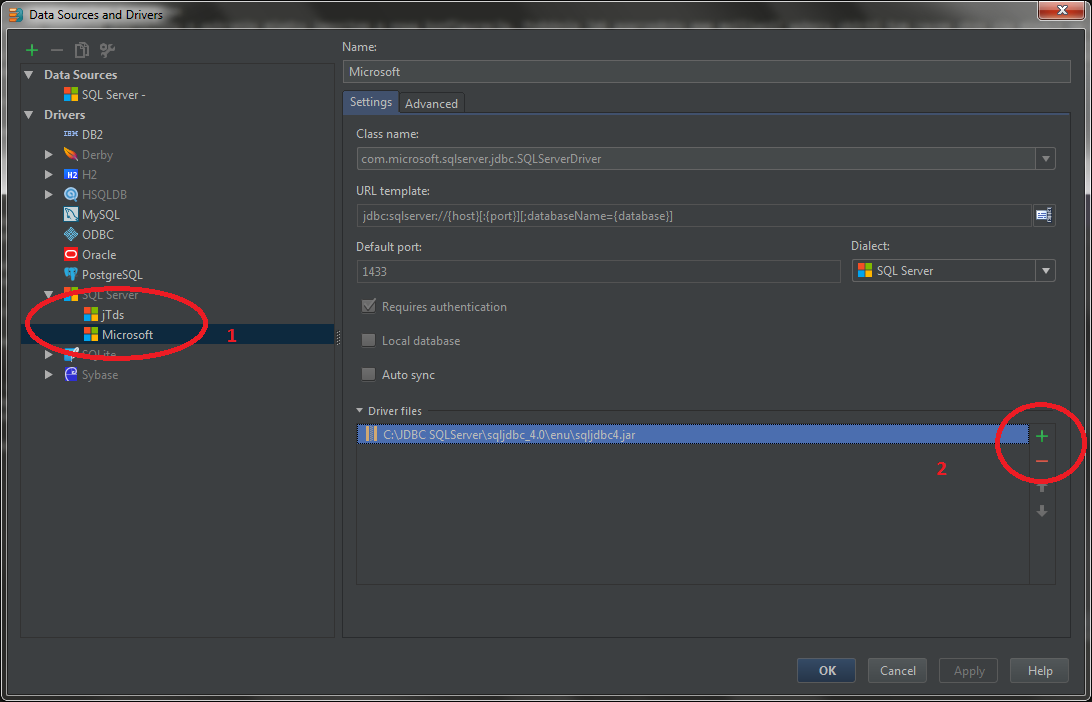The image size is (1092, 702).
Task: Open the Dialect SQL Server dropdown
Action: [1045, 271]
